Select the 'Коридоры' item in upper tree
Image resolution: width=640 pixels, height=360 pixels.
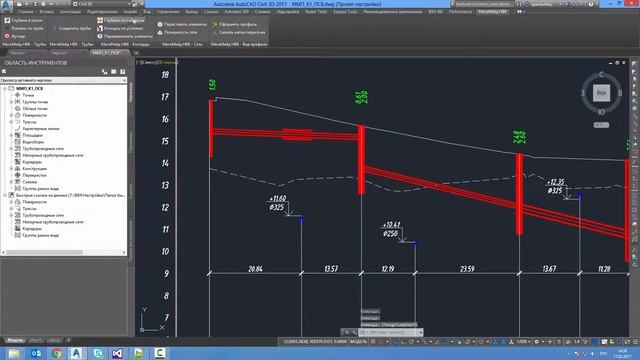pyautogui.click(x=32, y=162)
